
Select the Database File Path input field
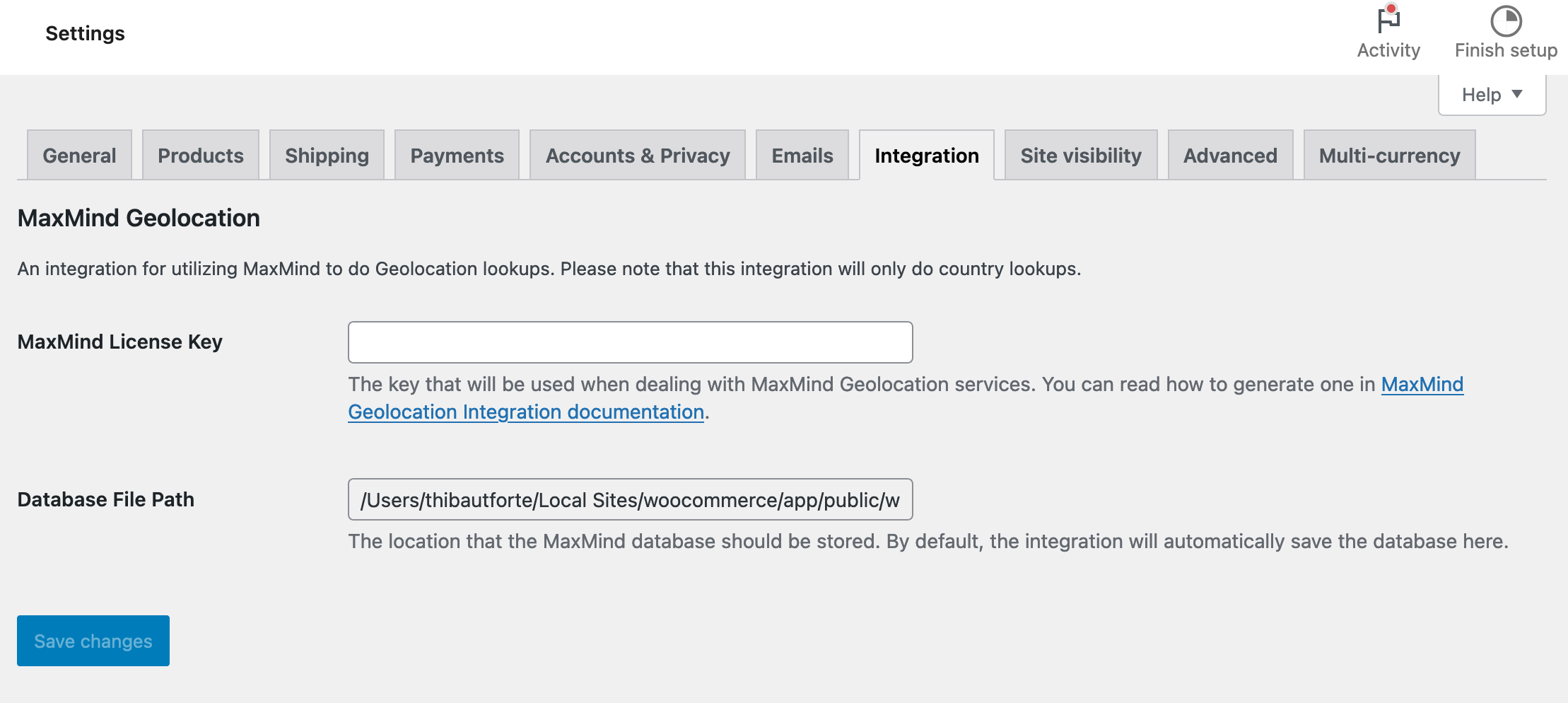[630, 499]
